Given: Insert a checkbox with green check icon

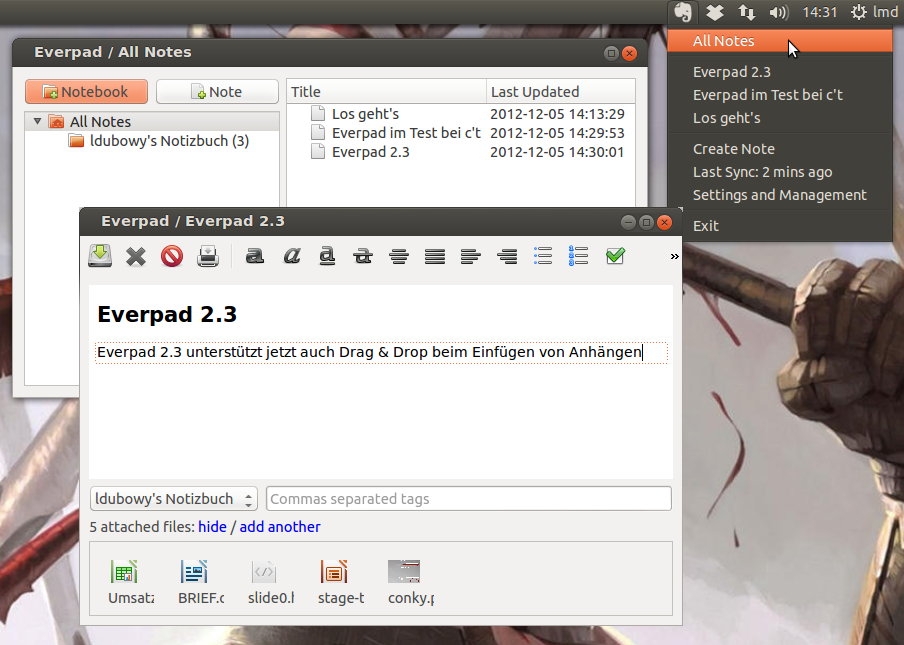Looking at the screenshot, I should click(615, 255).
